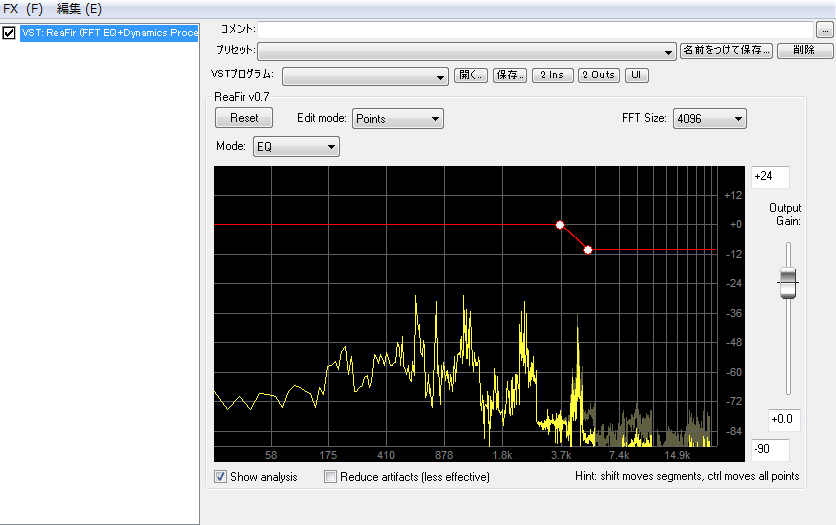This screenshot has width=836, height=525.
Task: Click the Reset button
Action: (244, 118)
